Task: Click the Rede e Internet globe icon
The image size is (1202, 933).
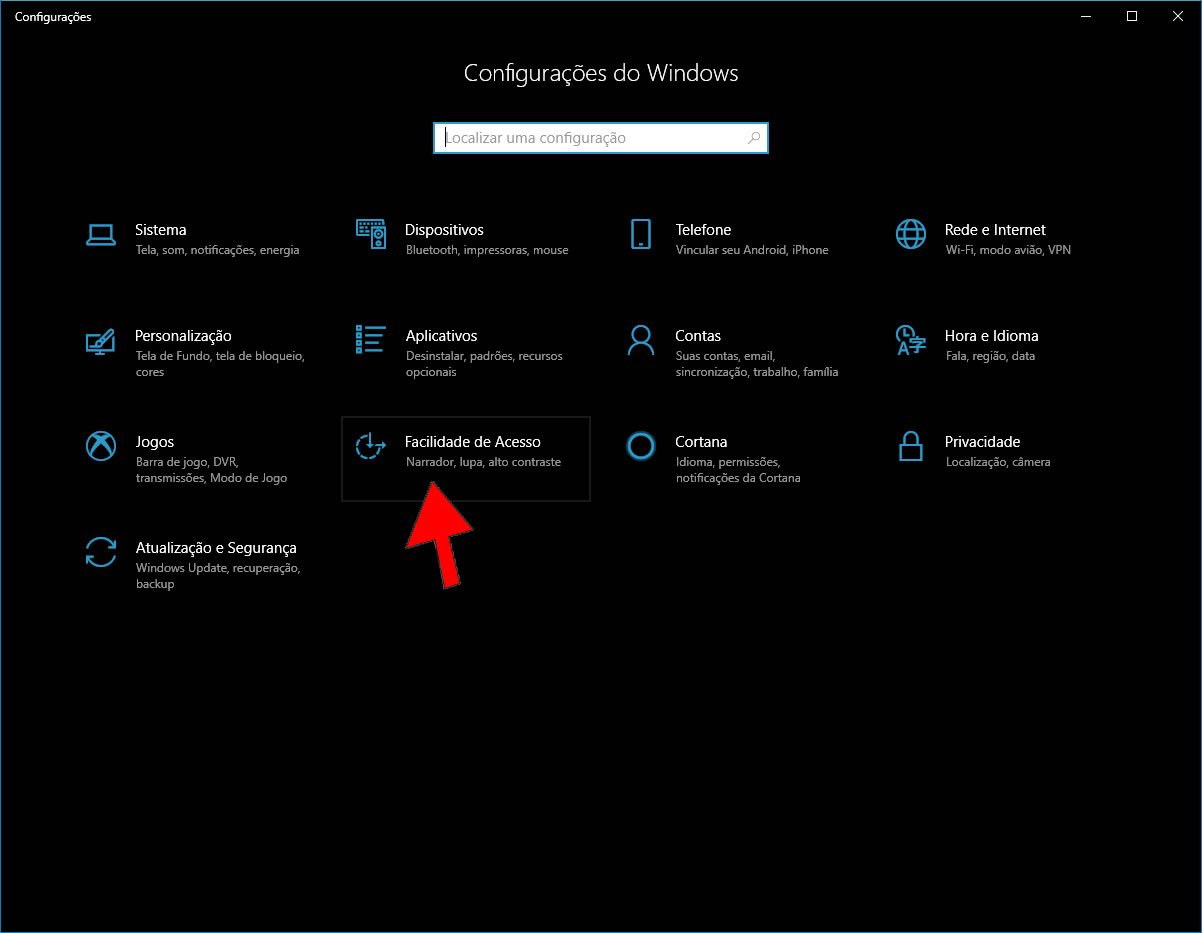Action: 911,234
